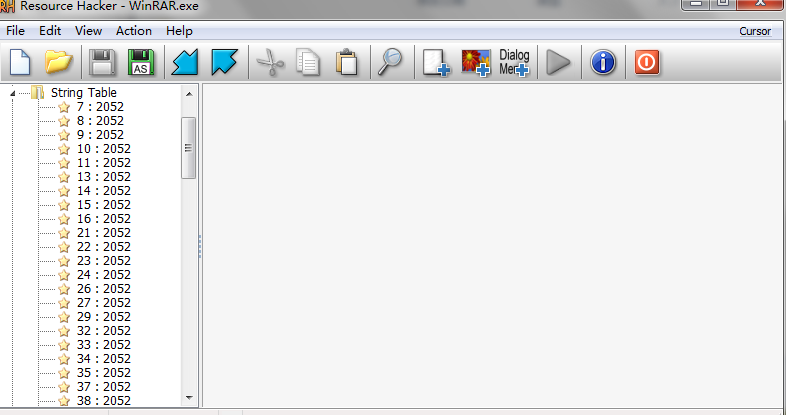Click the New blank script icon
The image size is (786, 415).
20,62
